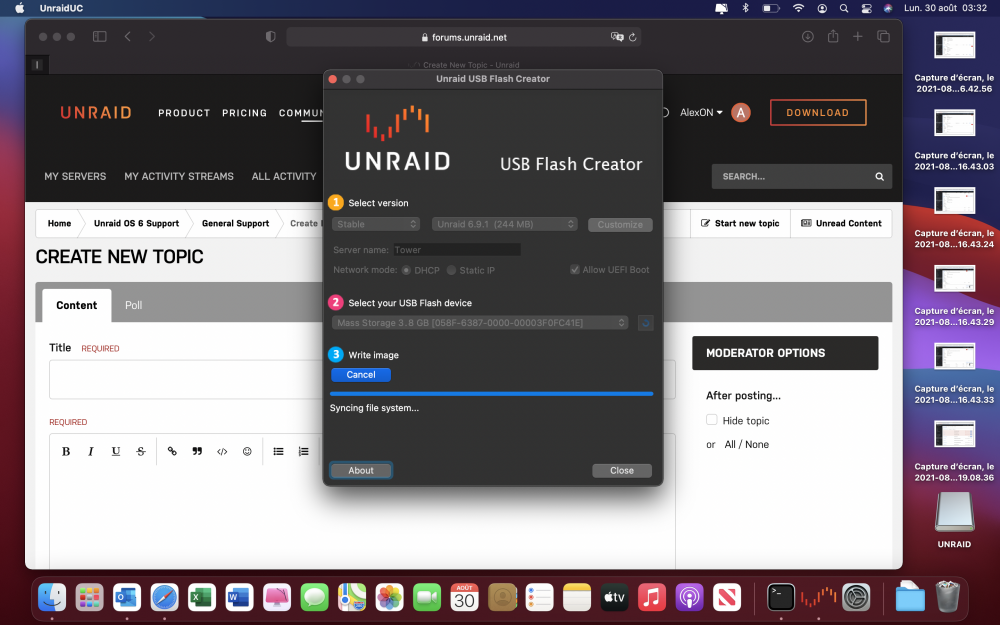Click Close in Unraid USB Flash Creator
This screenshot has height=625, width=1000.
(x=621, y=470)
